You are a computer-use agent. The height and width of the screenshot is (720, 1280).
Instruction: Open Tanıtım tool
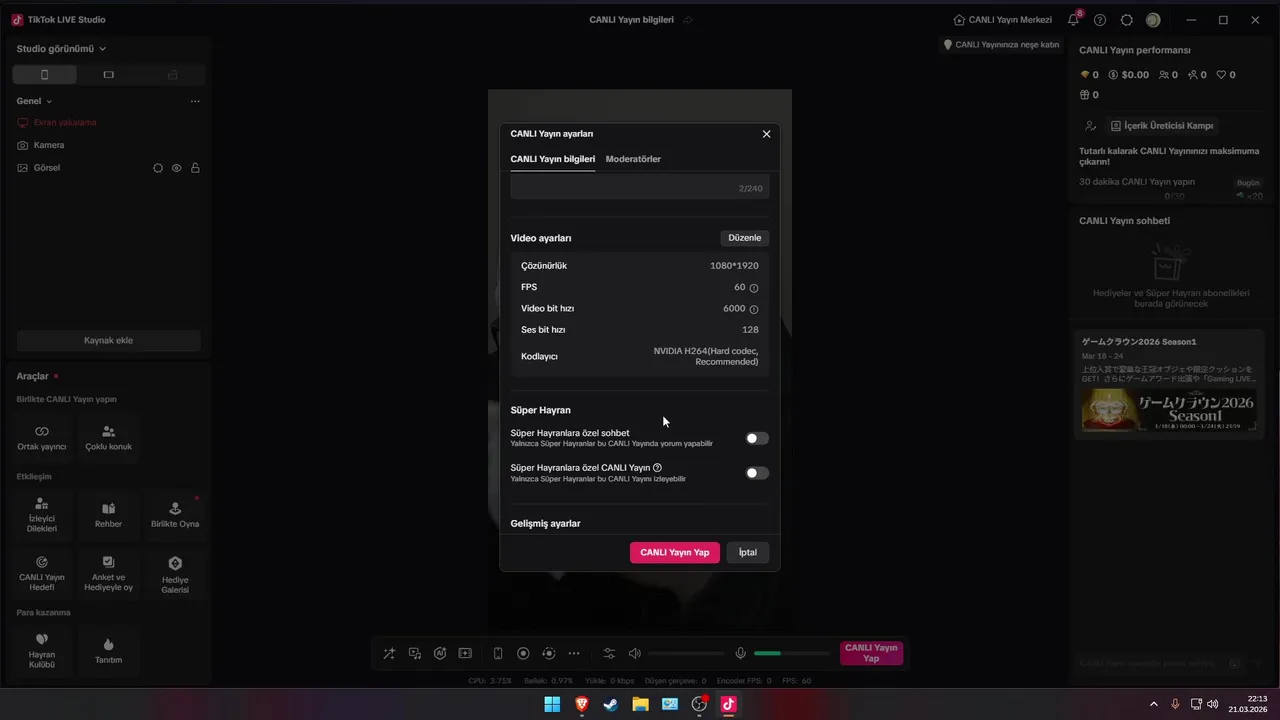108,650
